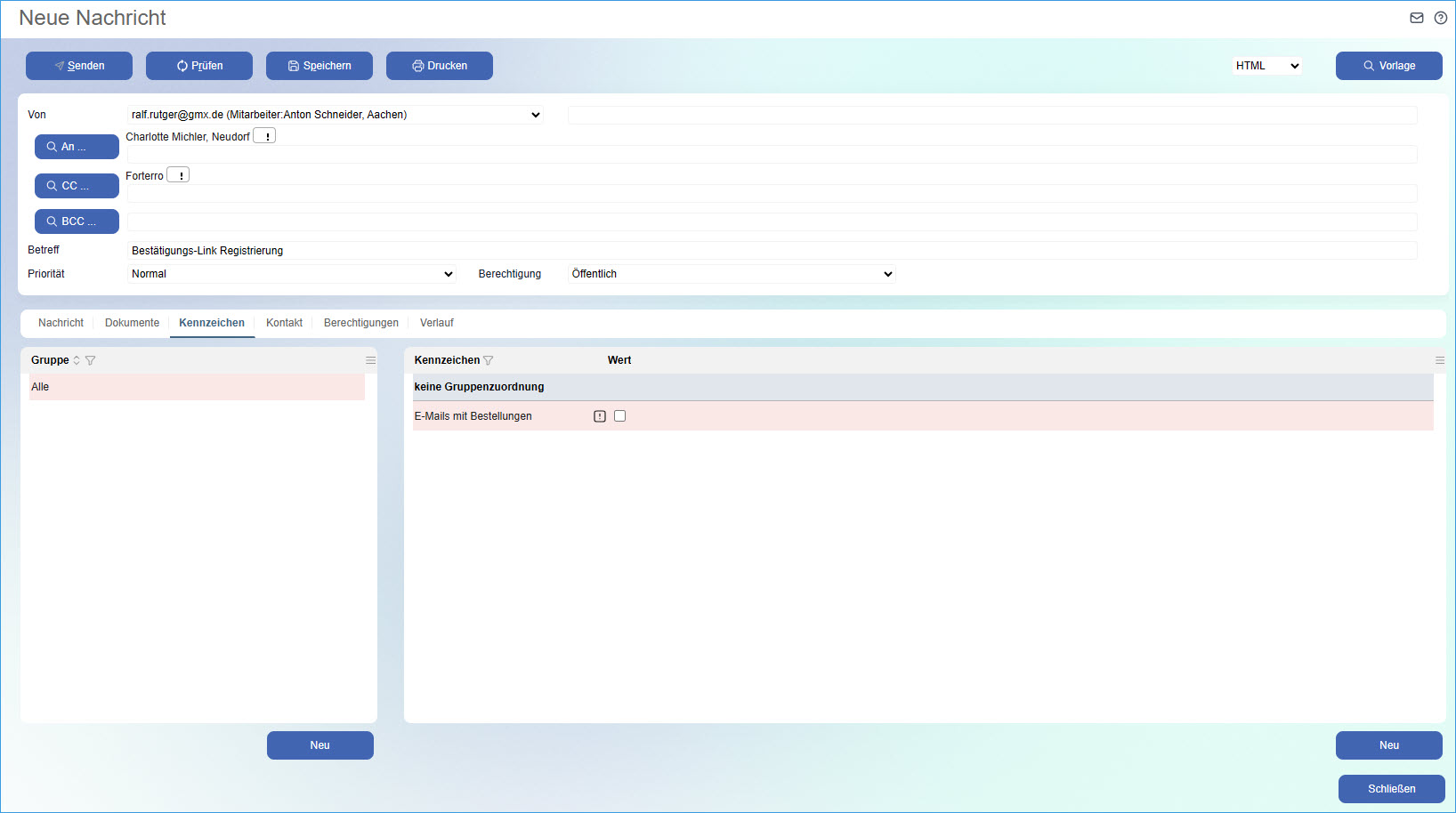Open the Priorität dropdown showing Normal
1456x813 pixels.
(x=292, y=274)
